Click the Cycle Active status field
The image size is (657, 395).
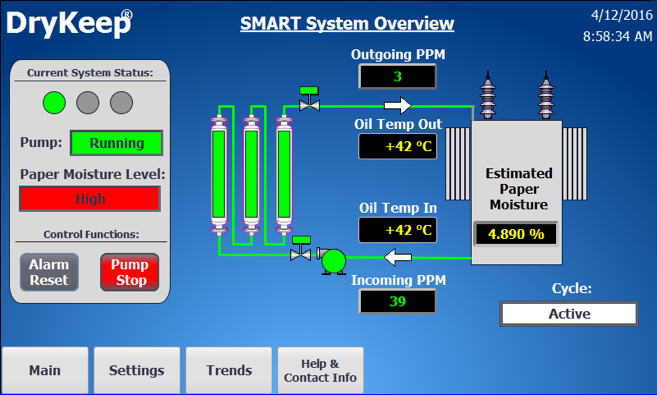point(569,313)
